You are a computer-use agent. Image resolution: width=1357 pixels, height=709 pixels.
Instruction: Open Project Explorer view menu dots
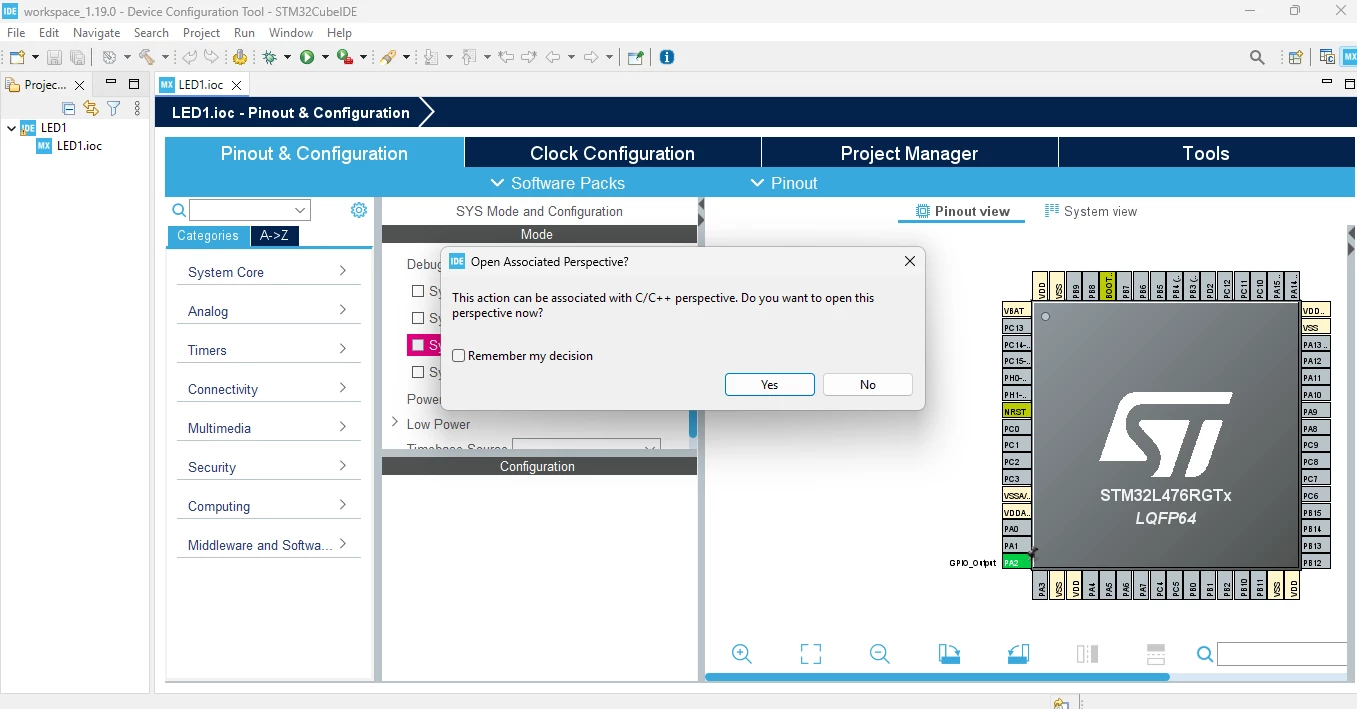click(137, 108)
